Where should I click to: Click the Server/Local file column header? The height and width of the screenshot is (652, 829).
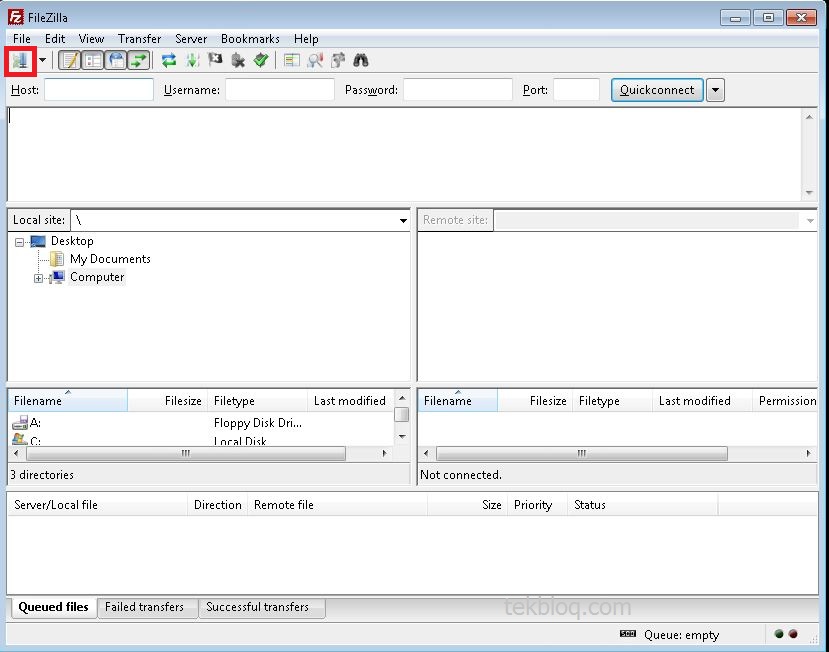pyautogui.click(x=97, y=505)
